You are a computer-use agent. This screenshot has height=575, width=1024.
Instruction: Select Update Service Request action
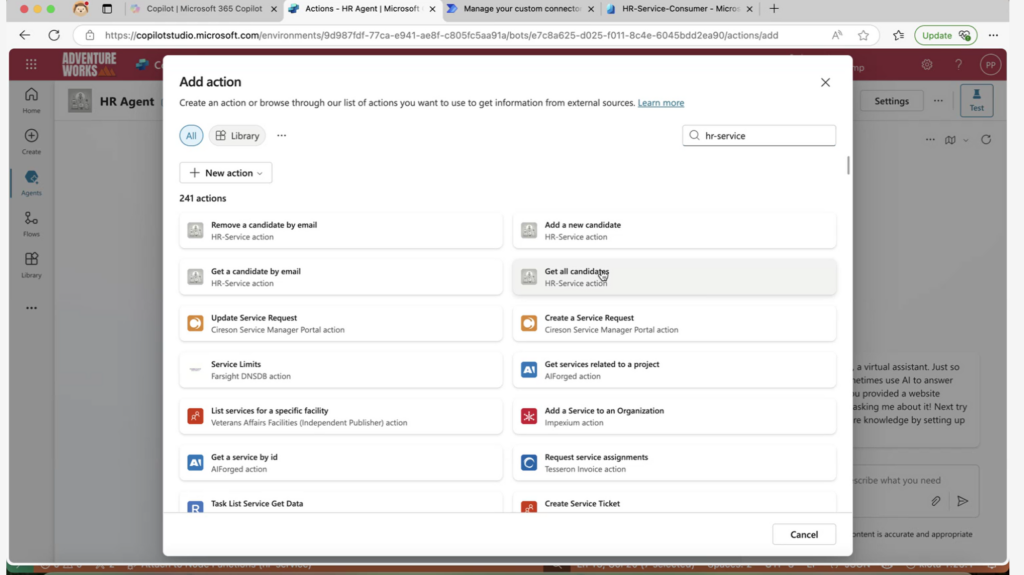coord(341,323)
